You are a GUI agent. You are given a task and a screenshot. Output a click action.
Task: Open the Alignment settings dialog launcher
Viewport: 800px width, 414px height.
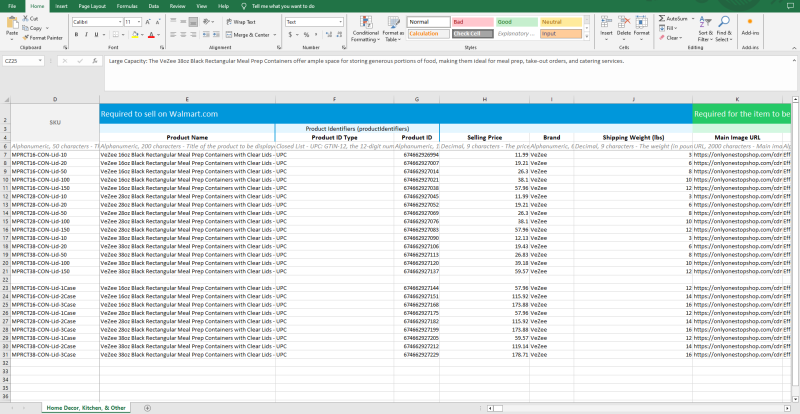click(278, 47)
